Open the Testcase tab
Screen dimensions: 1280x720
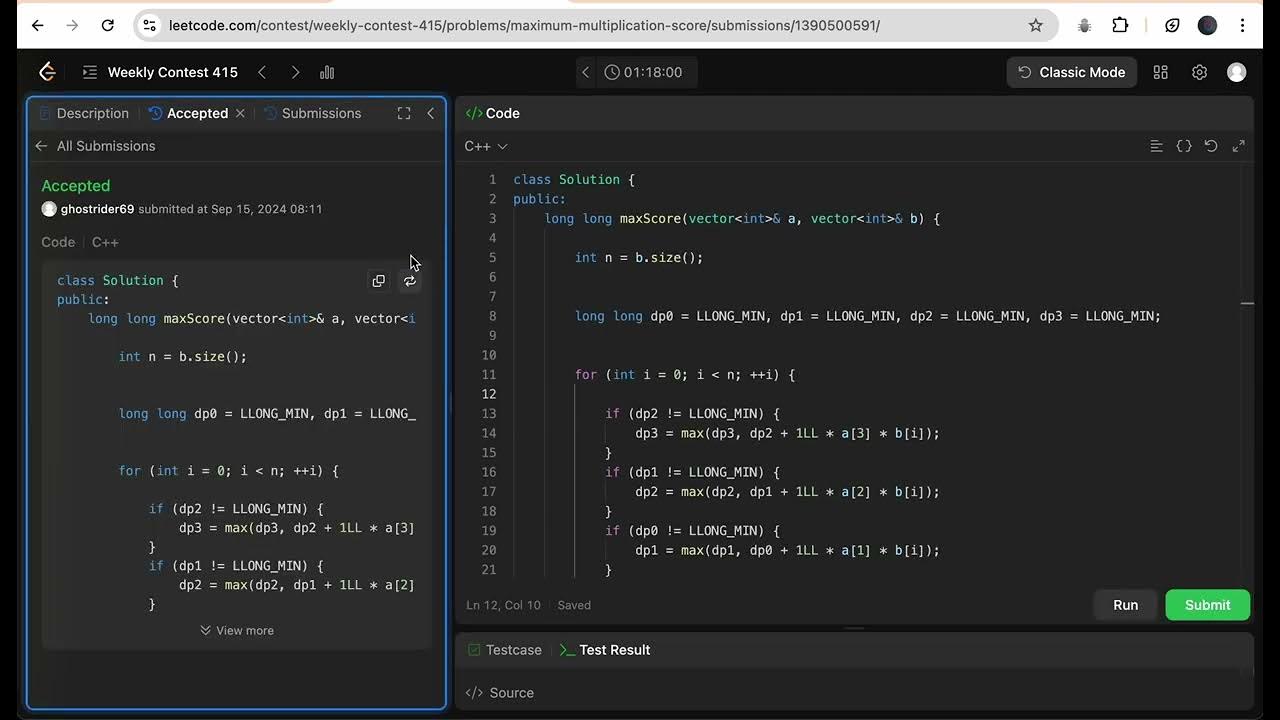click(505, 650)
